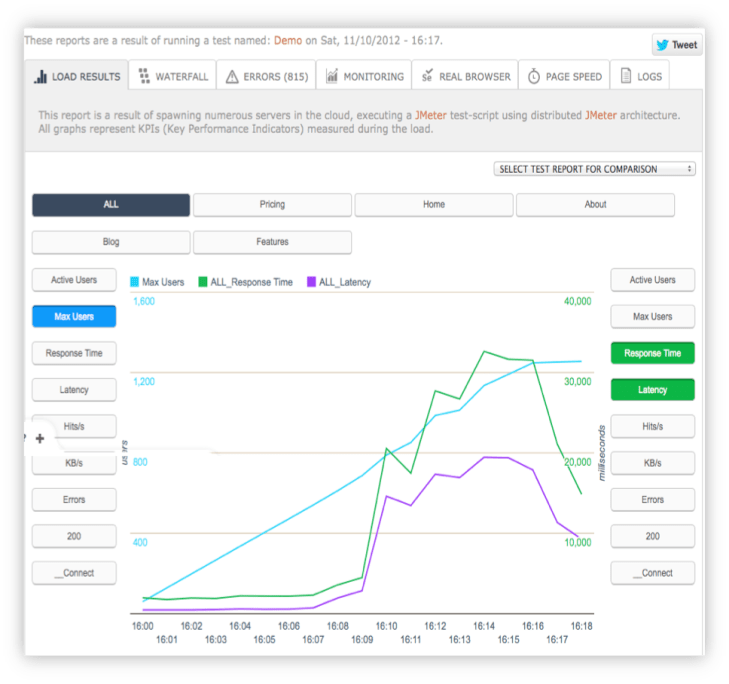Click the left Hits/s button
This screenshot has height=684, width=729.
tap(74, 426)
